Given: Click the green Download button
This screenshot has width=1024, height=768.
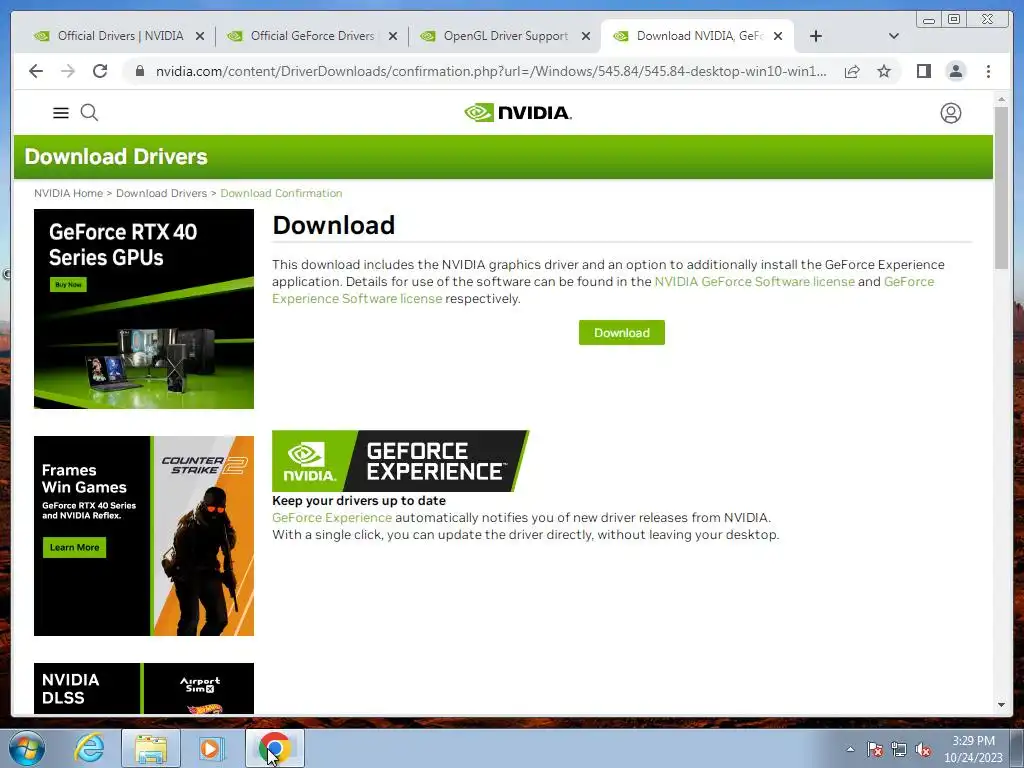Looking at the screenshot, I should pos(622,332).
